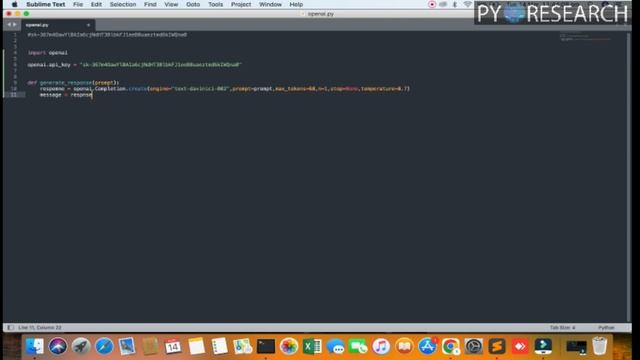
Task: Open Launchpad rocket icon
Action: pos(81,347)
